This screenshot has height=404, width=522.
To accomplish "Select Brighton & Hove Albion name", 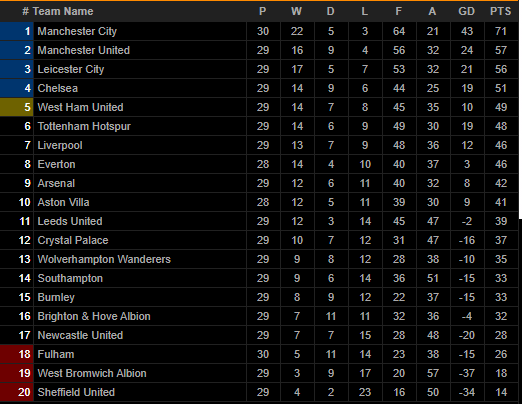I will [94, 316].
